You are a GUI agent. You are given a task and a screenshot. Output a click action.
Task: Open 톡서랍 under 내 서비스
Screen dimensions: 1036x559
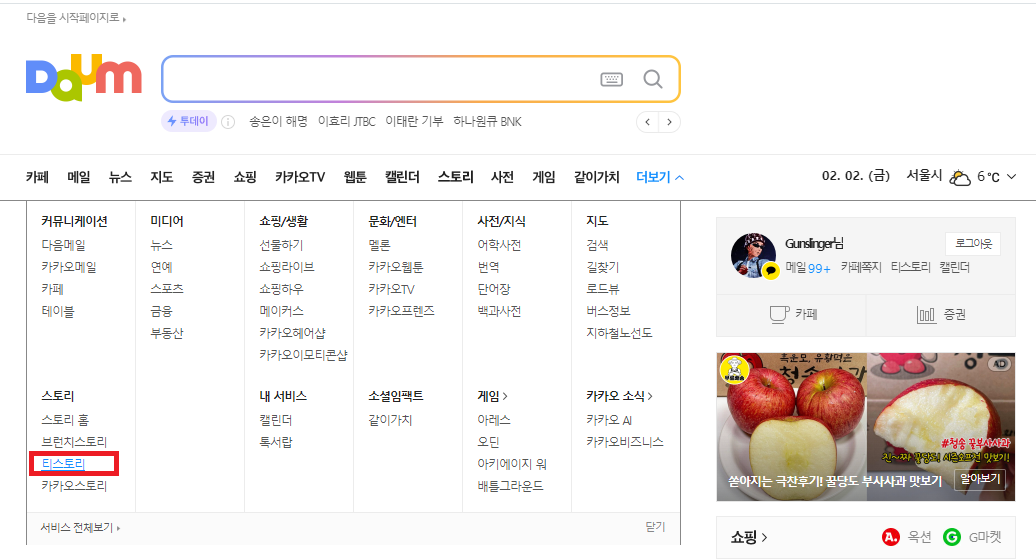[276, 441]
